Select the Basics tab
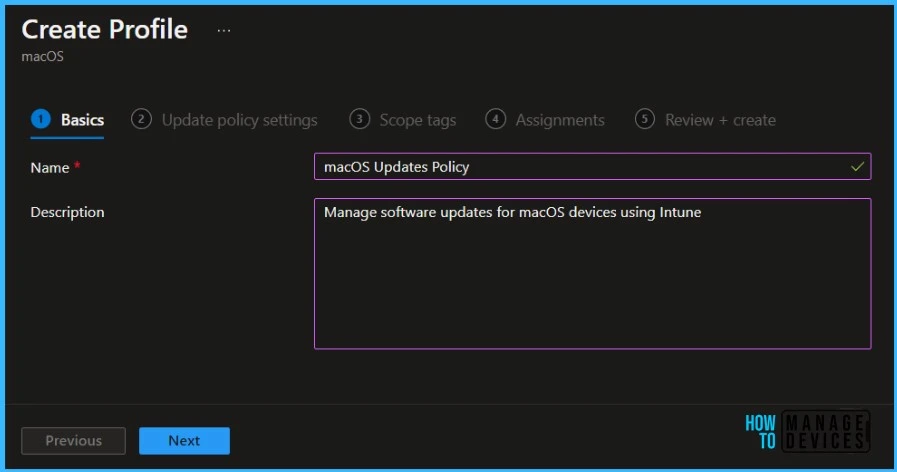 coord(68,120)
